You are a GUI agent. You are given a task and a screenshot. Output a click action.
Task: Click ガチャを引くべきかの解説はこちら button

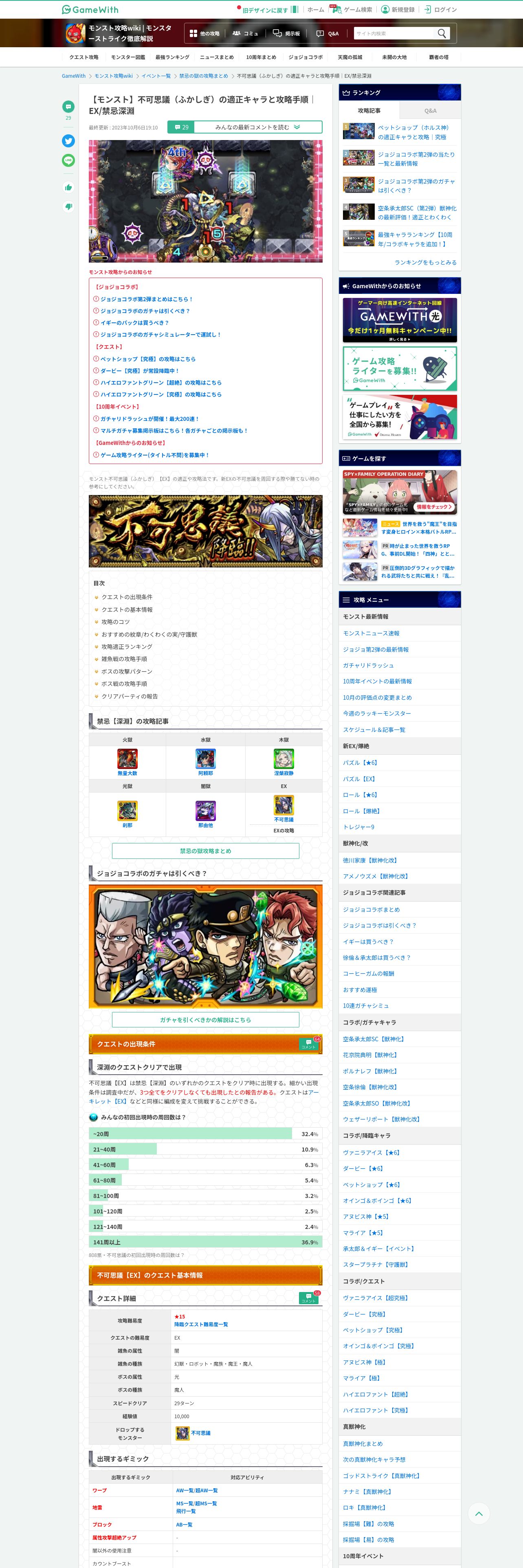[x=205, y=1020]
